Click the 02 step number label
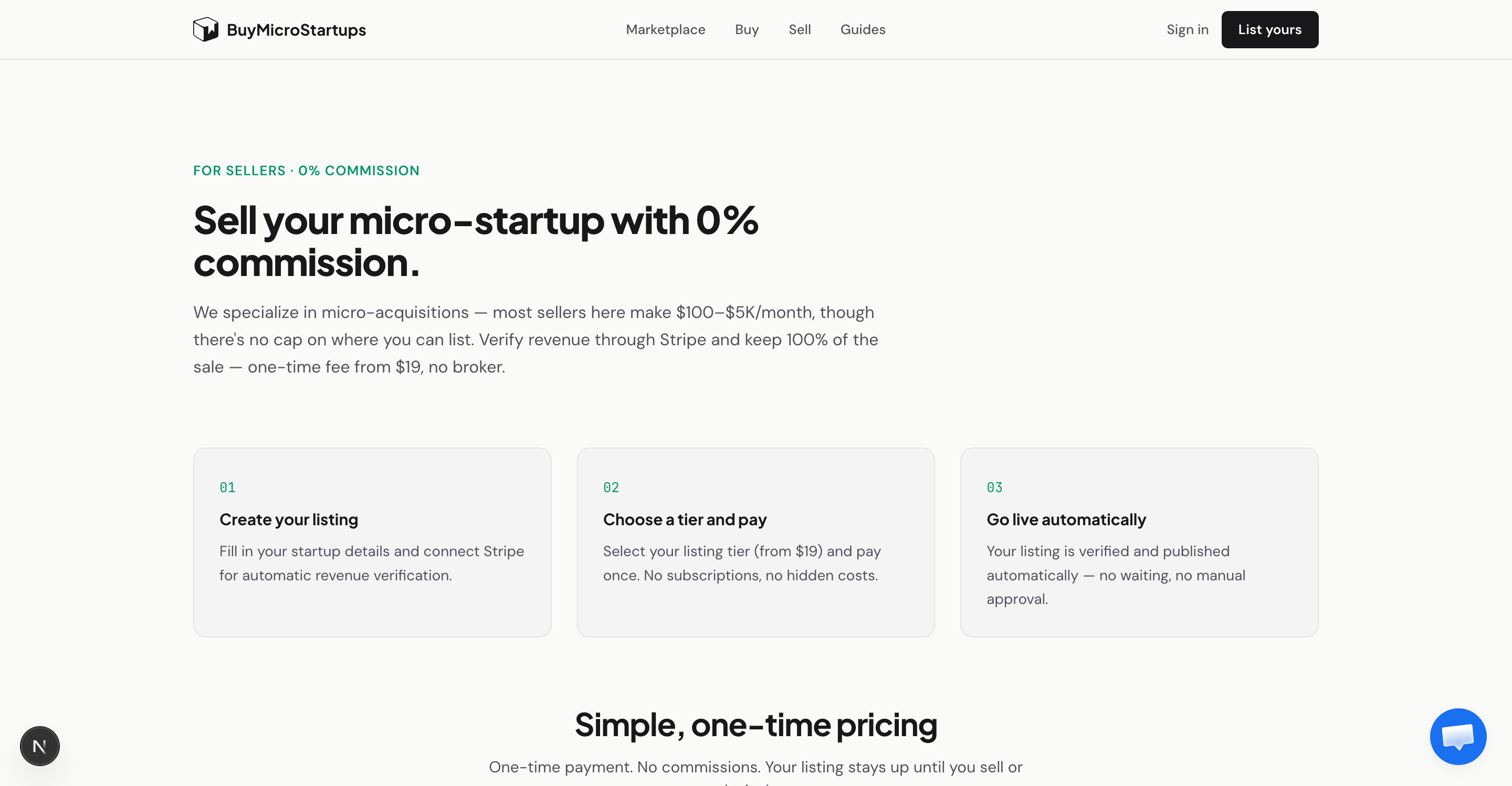The image size is (1512, 786). (x=611, y=487)
